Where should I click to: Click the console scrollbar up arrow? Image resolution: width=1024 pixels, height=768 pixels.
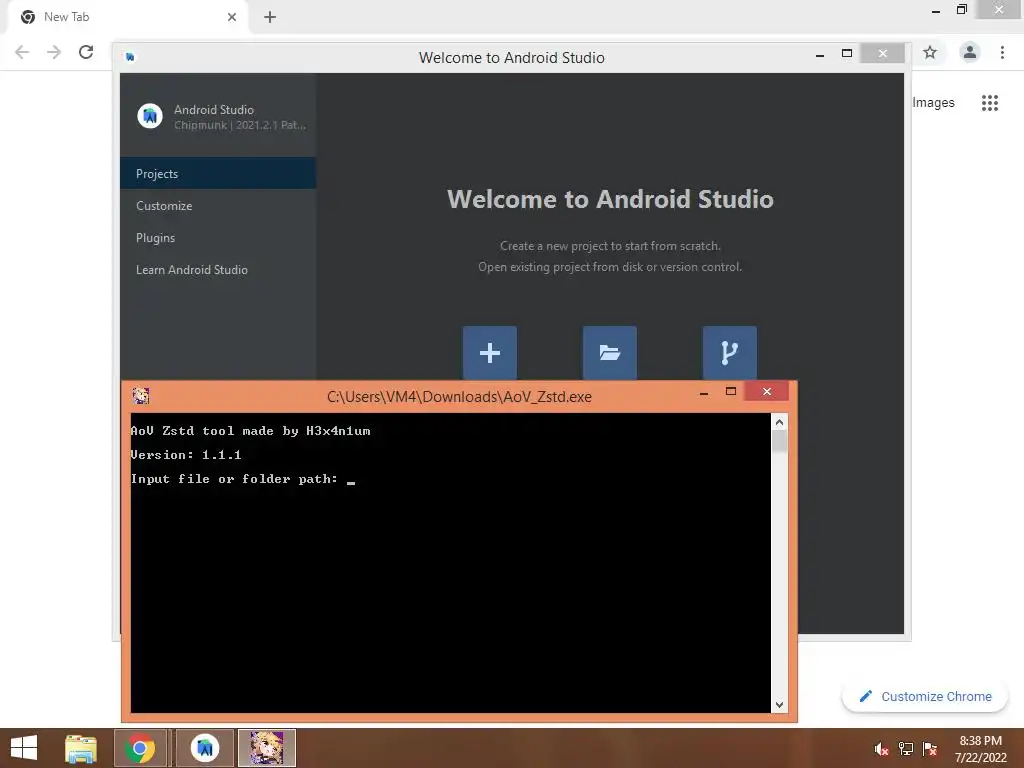pos(779,423)
